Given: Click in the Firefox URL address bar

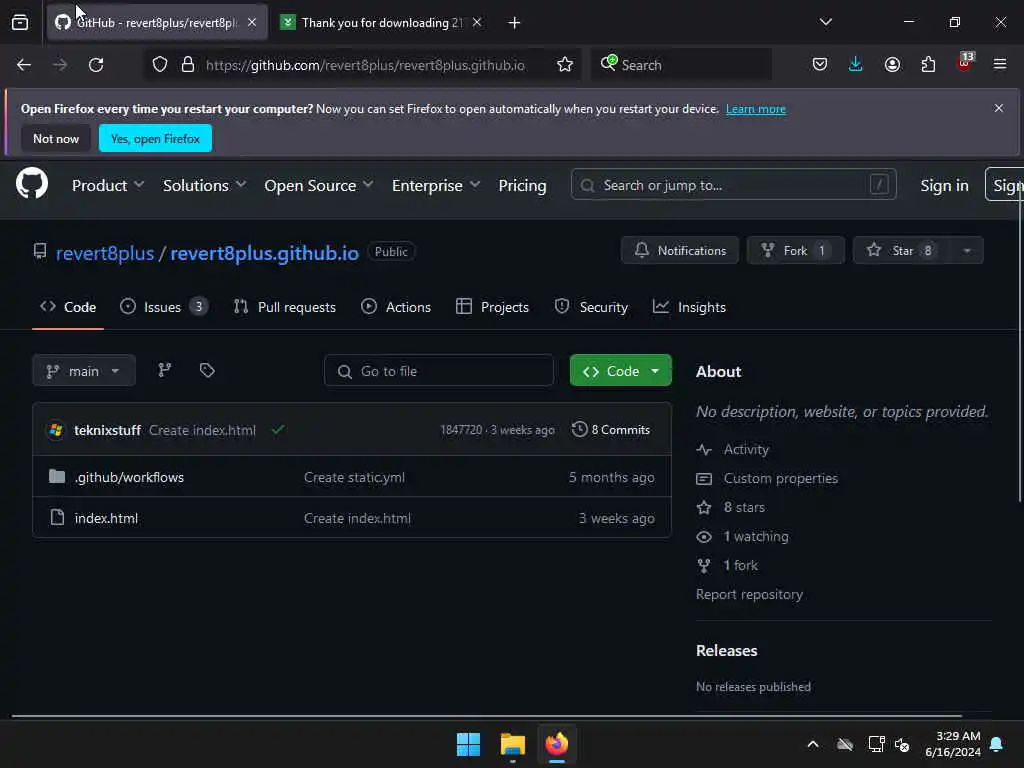Looking at the screenshot, I should pos(366,65).
